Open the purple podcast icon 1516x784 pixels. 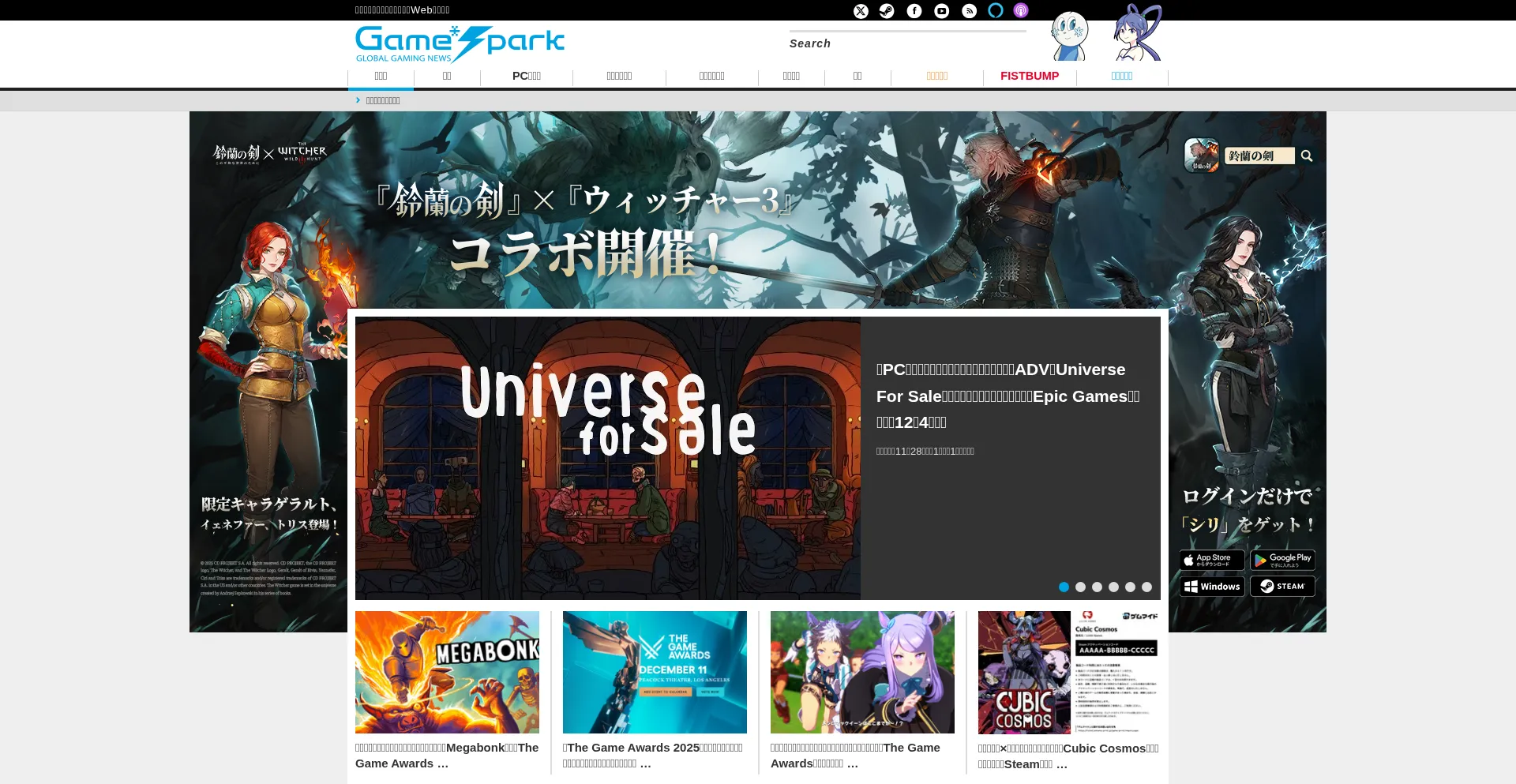tap(1021, 11)
